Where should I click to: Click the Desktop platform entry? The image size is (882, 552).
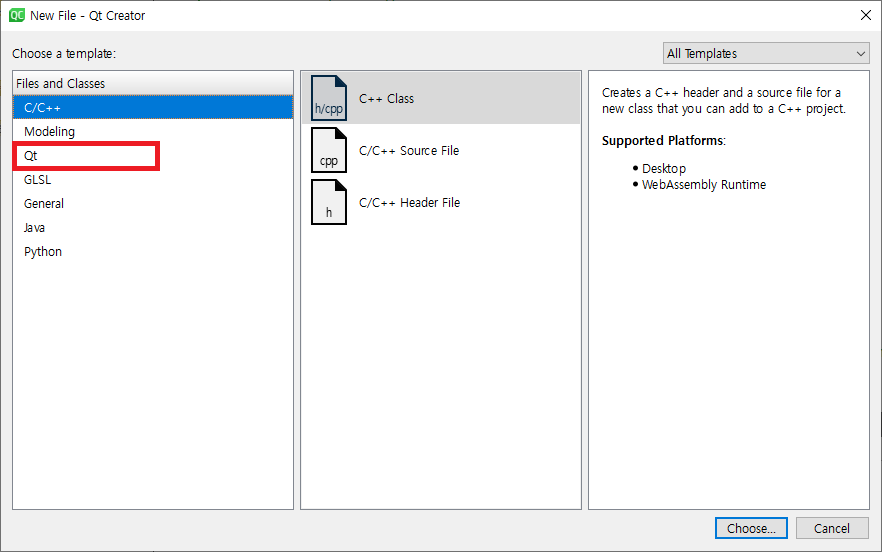(x=664, y=169)
